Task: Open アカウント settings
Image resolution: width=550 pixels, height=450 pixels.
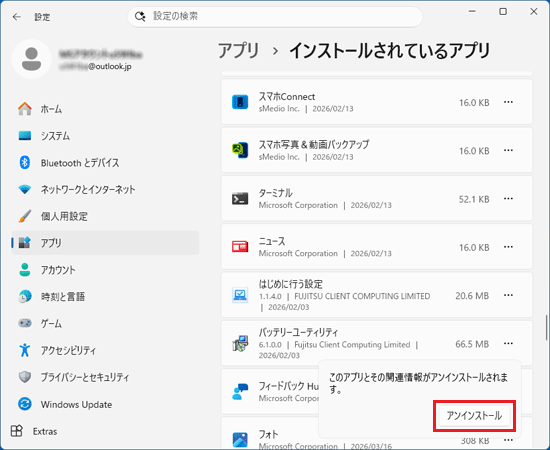Action: 105,270
